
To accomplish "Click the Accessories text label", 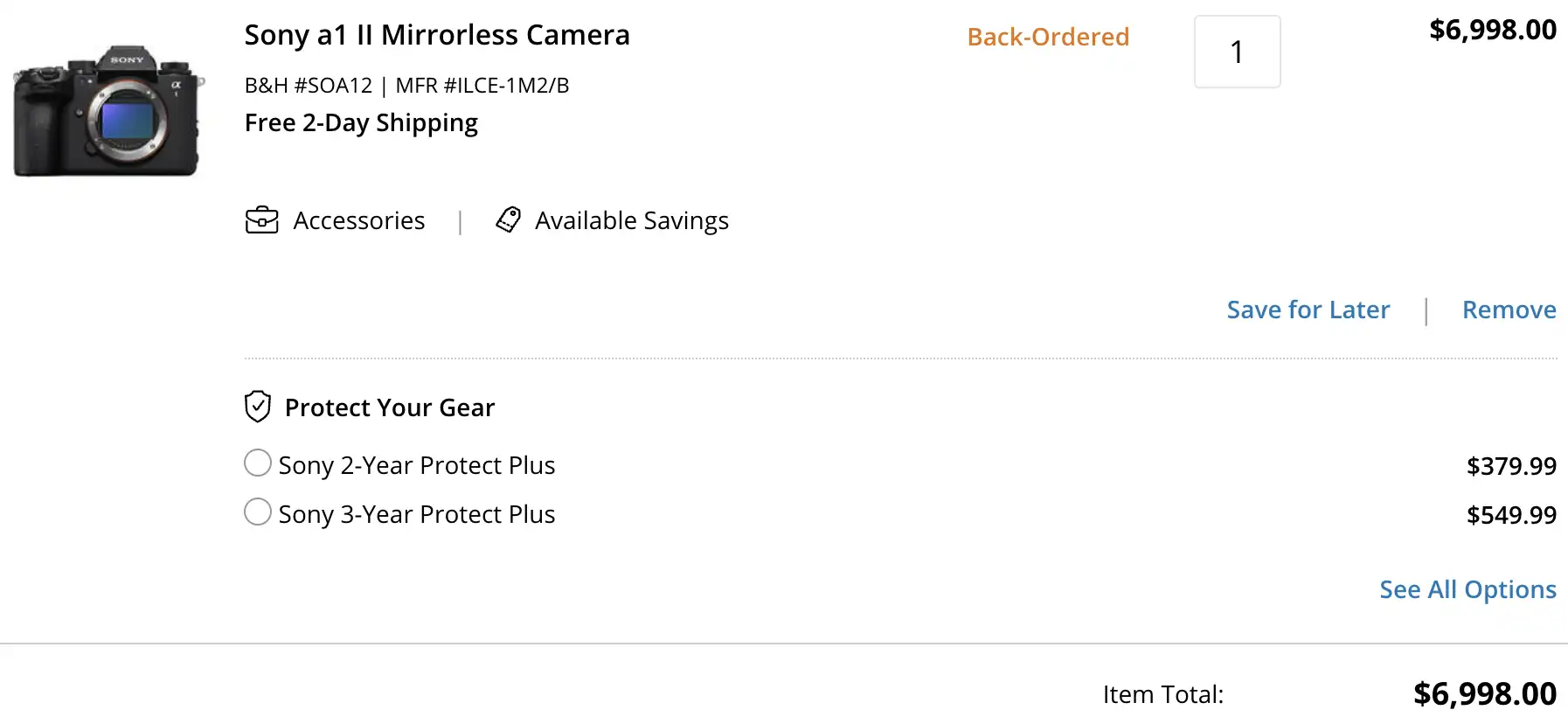I will coord(359,220).
